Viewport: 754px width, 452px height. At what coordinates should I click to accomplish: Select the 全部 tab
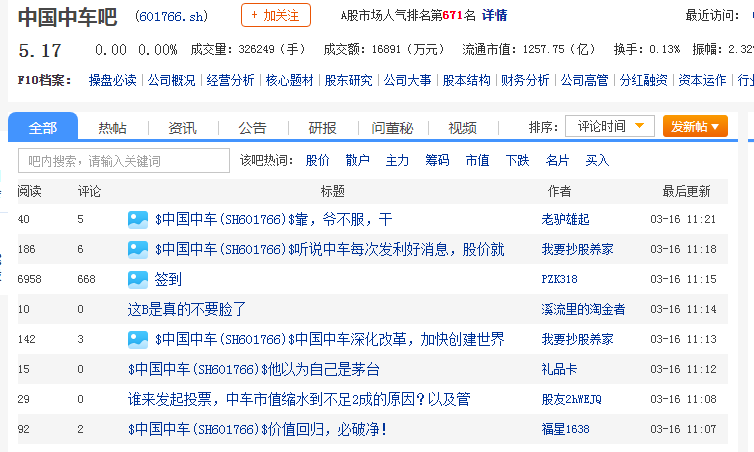[43, 127]
